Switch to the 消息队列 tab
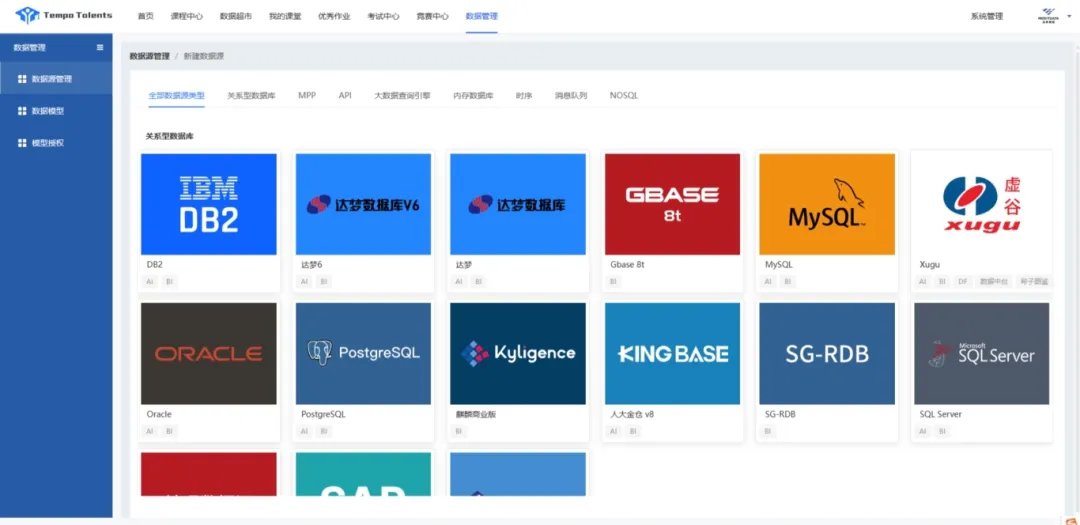The image size is (1080, 525). (571, 96)
